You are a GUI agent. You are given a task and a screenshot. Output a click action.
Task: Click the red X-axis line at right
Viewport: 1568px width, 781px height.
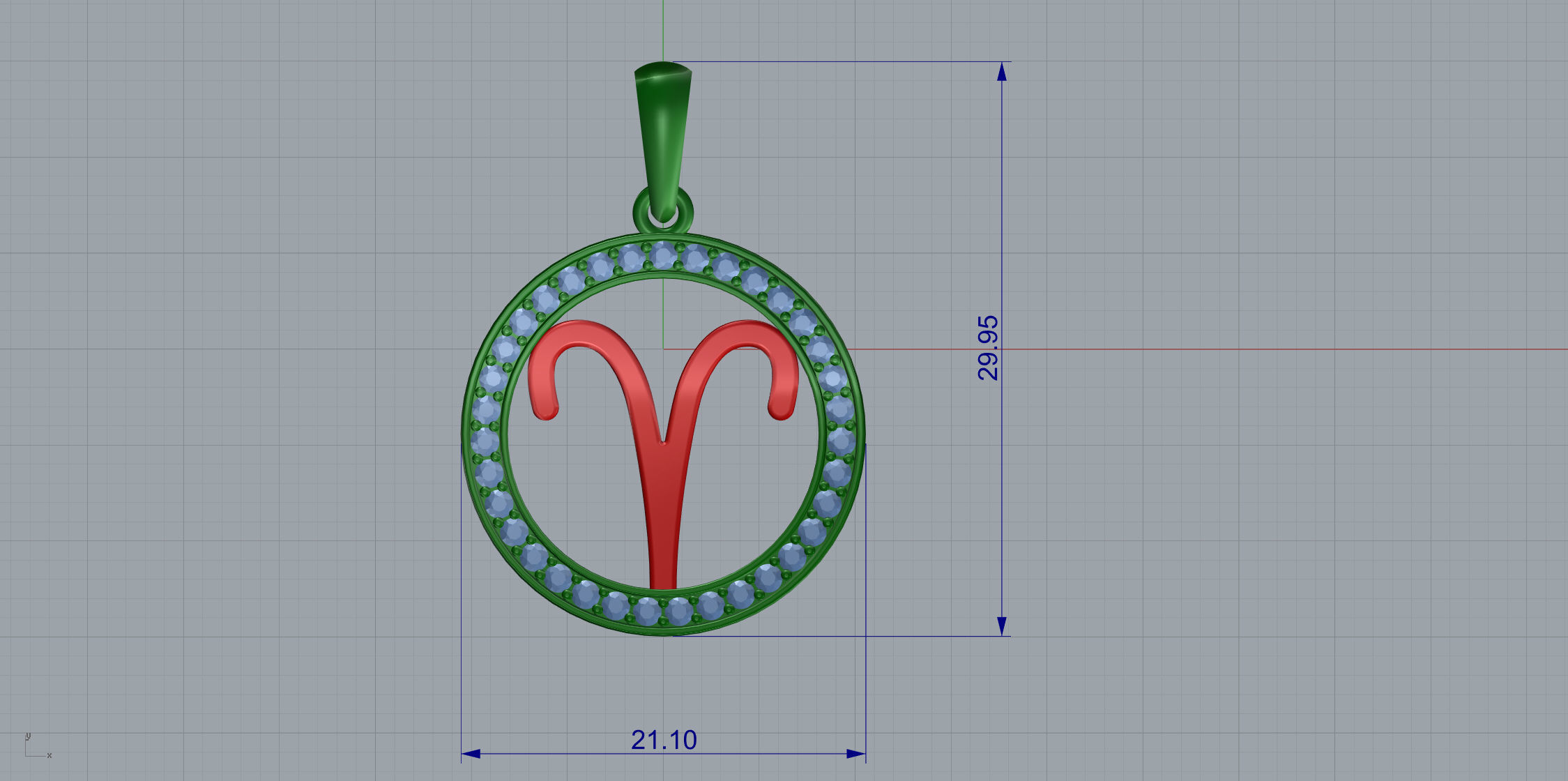pos(1255,349)
